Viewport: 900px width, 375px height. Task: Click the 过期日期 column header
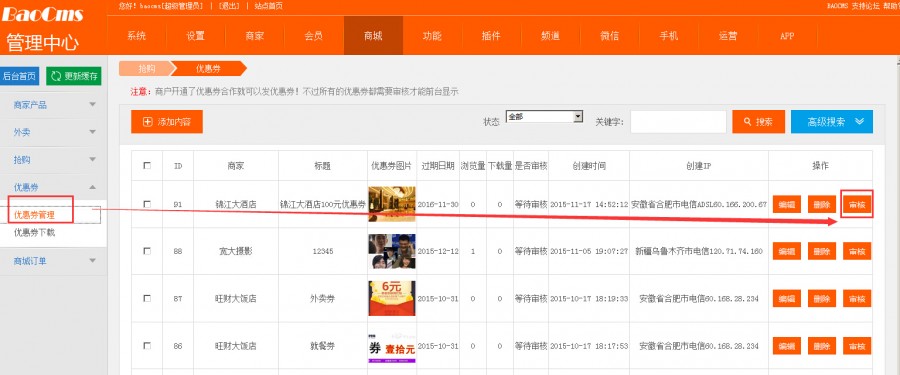[x=438, y=166]
